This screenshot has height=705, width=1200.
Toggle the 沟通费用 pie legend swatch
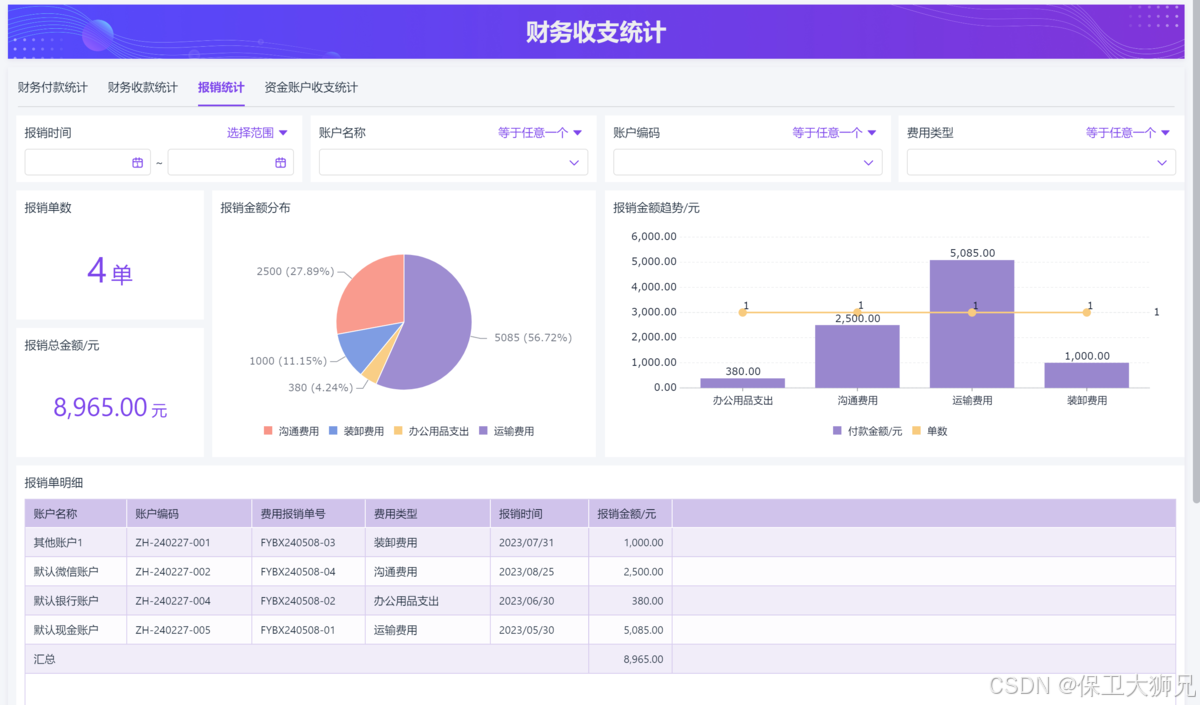[268, 431]
